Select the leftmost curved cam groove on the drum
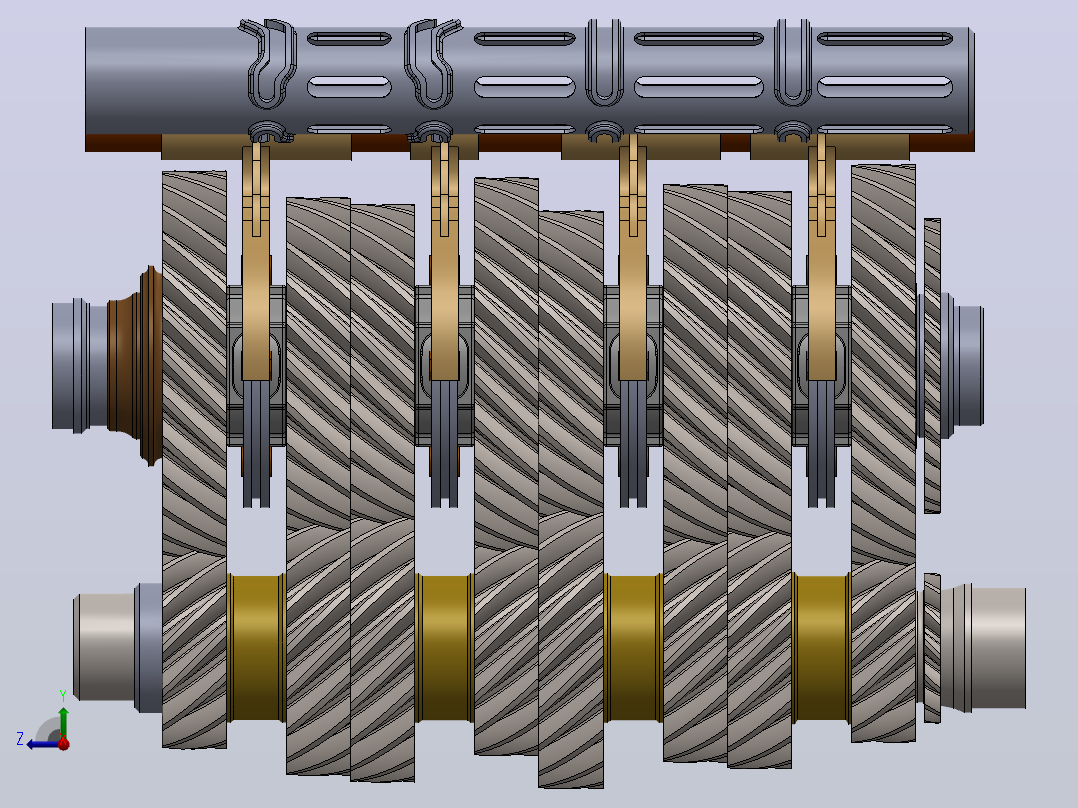The height and width of the screenshot is (808, 1078). pos(267,63)
